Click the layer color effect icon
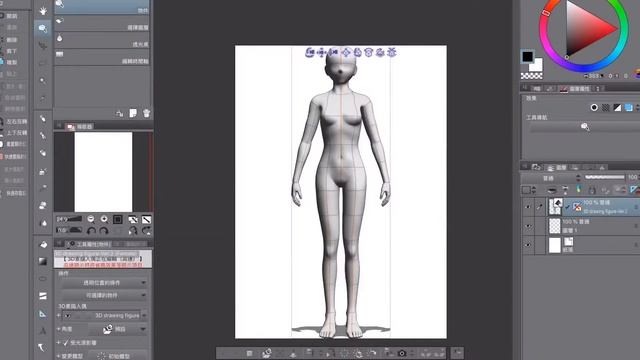The image size is (640, 360). click(629, 107)
